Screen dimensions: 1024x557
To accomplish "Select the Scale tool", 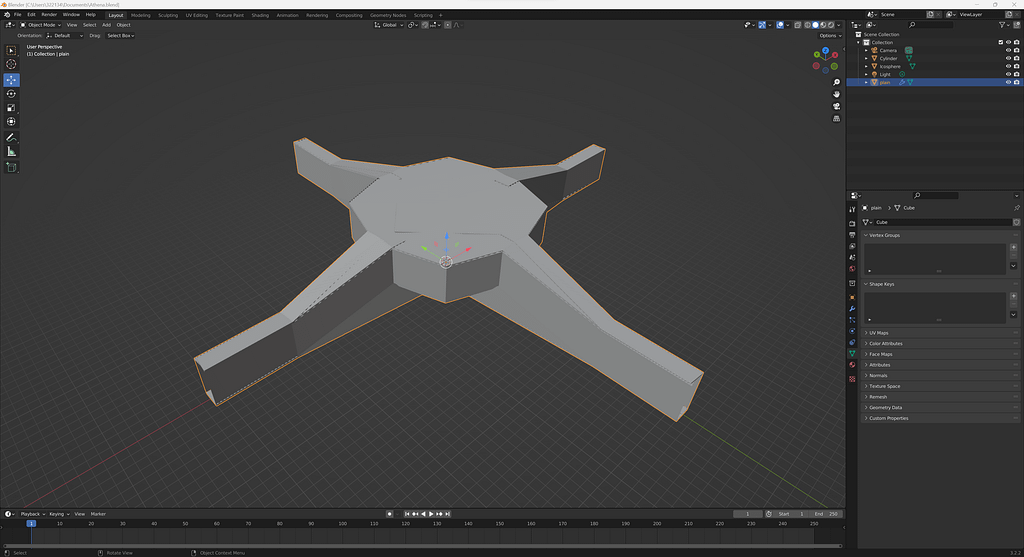I will 12,108.
